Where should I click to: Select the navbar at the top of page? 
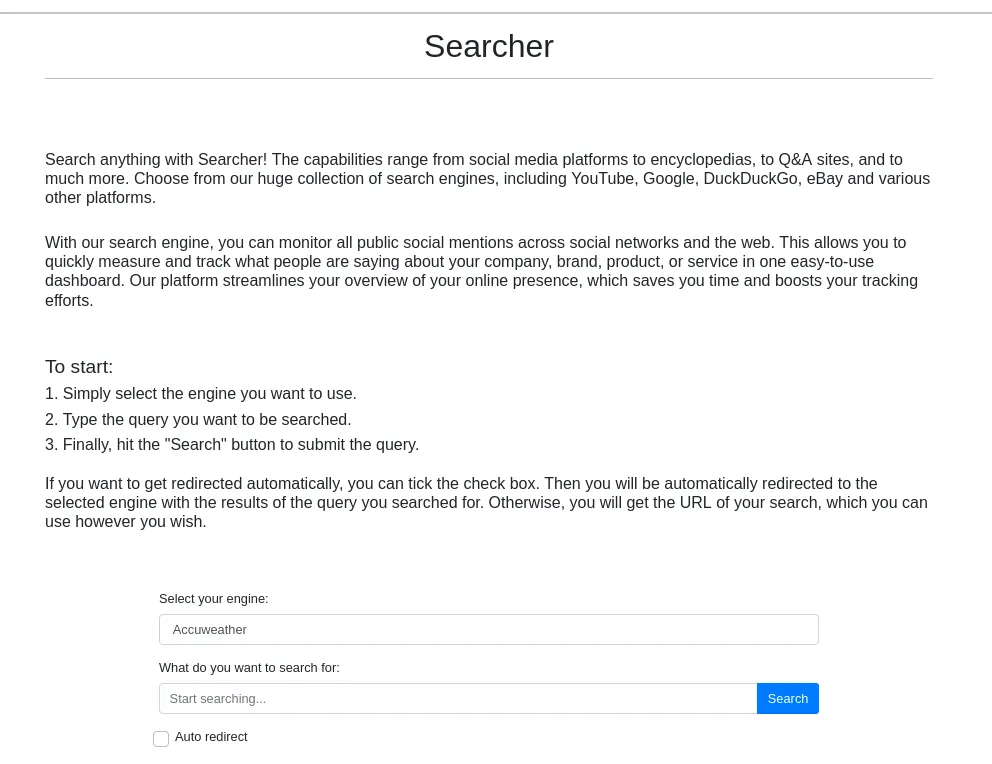(489, 6)
